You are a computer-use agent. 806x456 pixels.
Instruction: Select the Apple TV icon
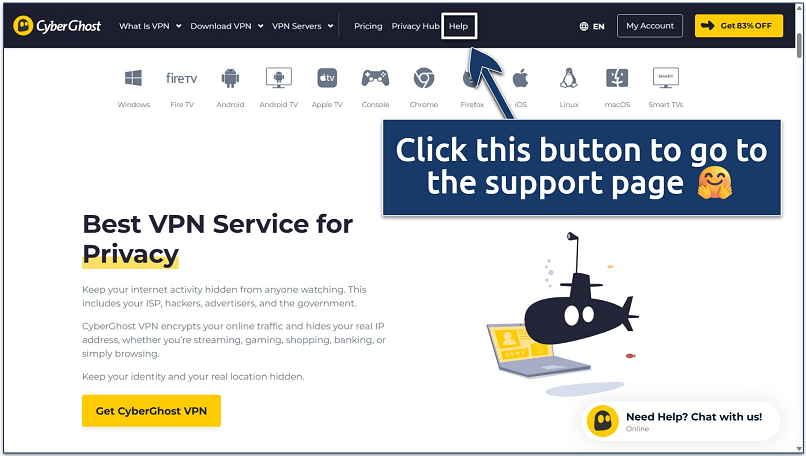coord(327,78)
